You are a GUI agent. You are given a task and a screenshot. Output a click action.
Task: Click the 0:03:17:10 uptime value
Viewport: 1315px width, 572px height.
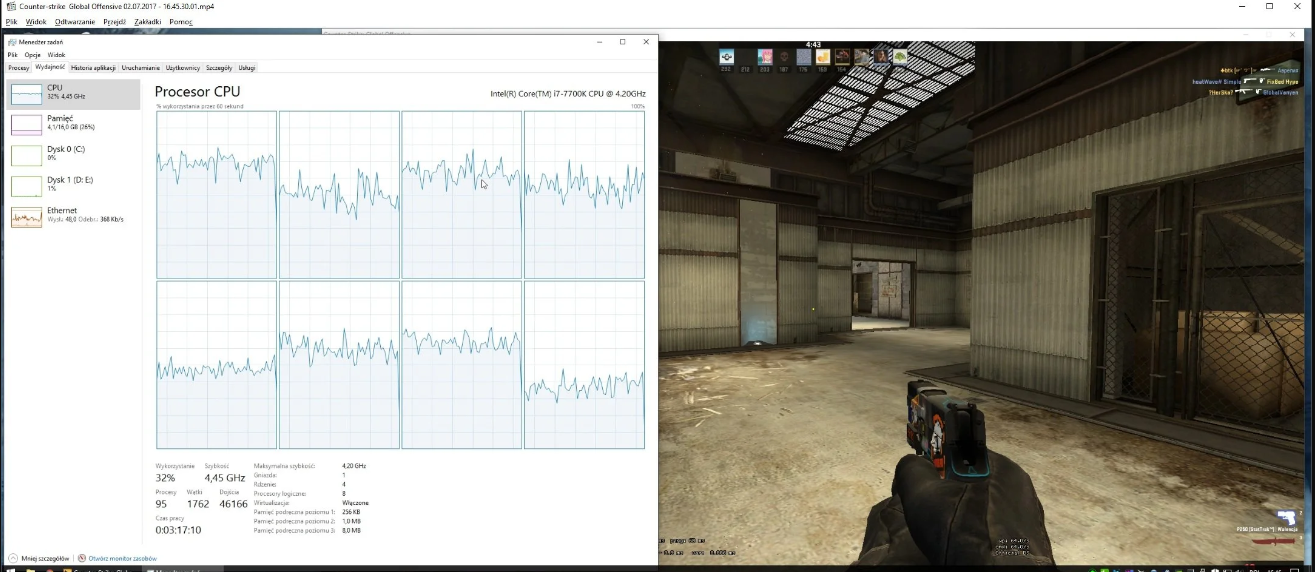178,530
